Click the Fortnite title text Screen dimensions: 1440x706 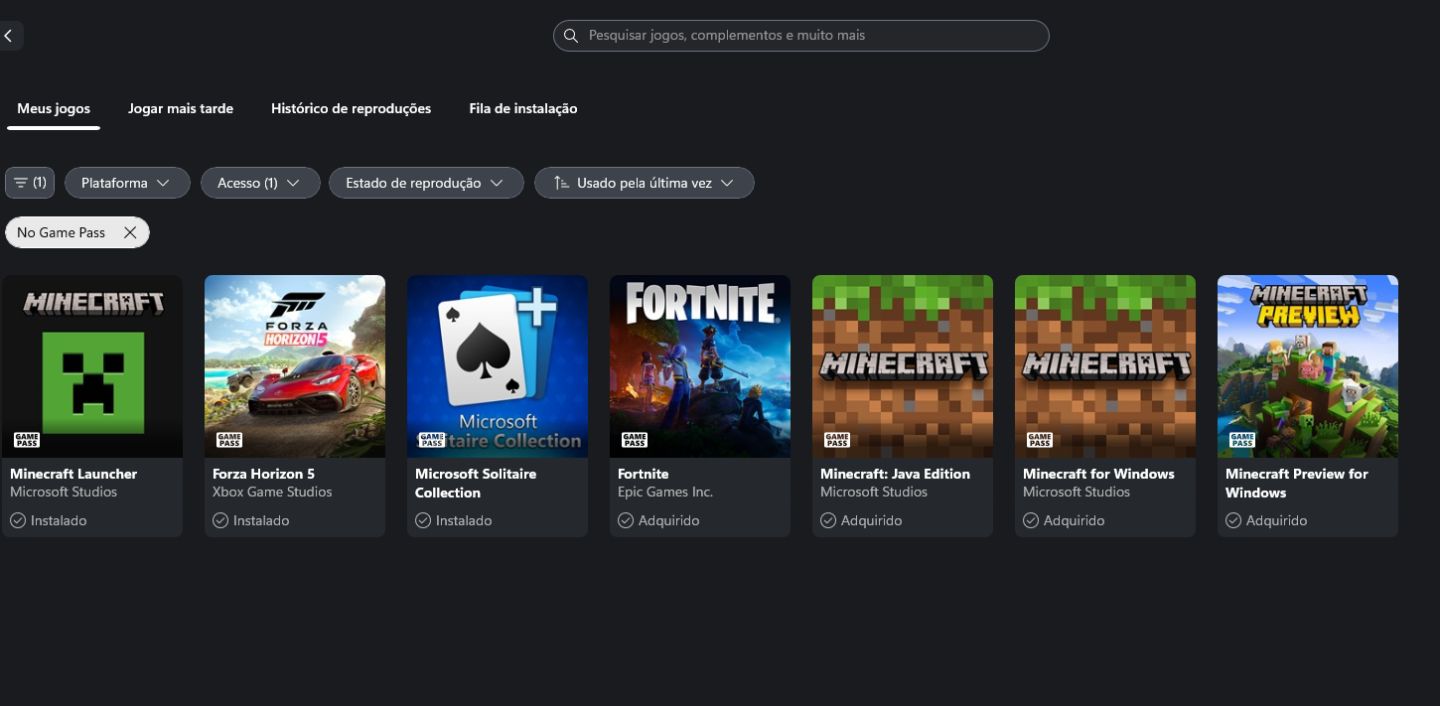(x=643, y=474)
